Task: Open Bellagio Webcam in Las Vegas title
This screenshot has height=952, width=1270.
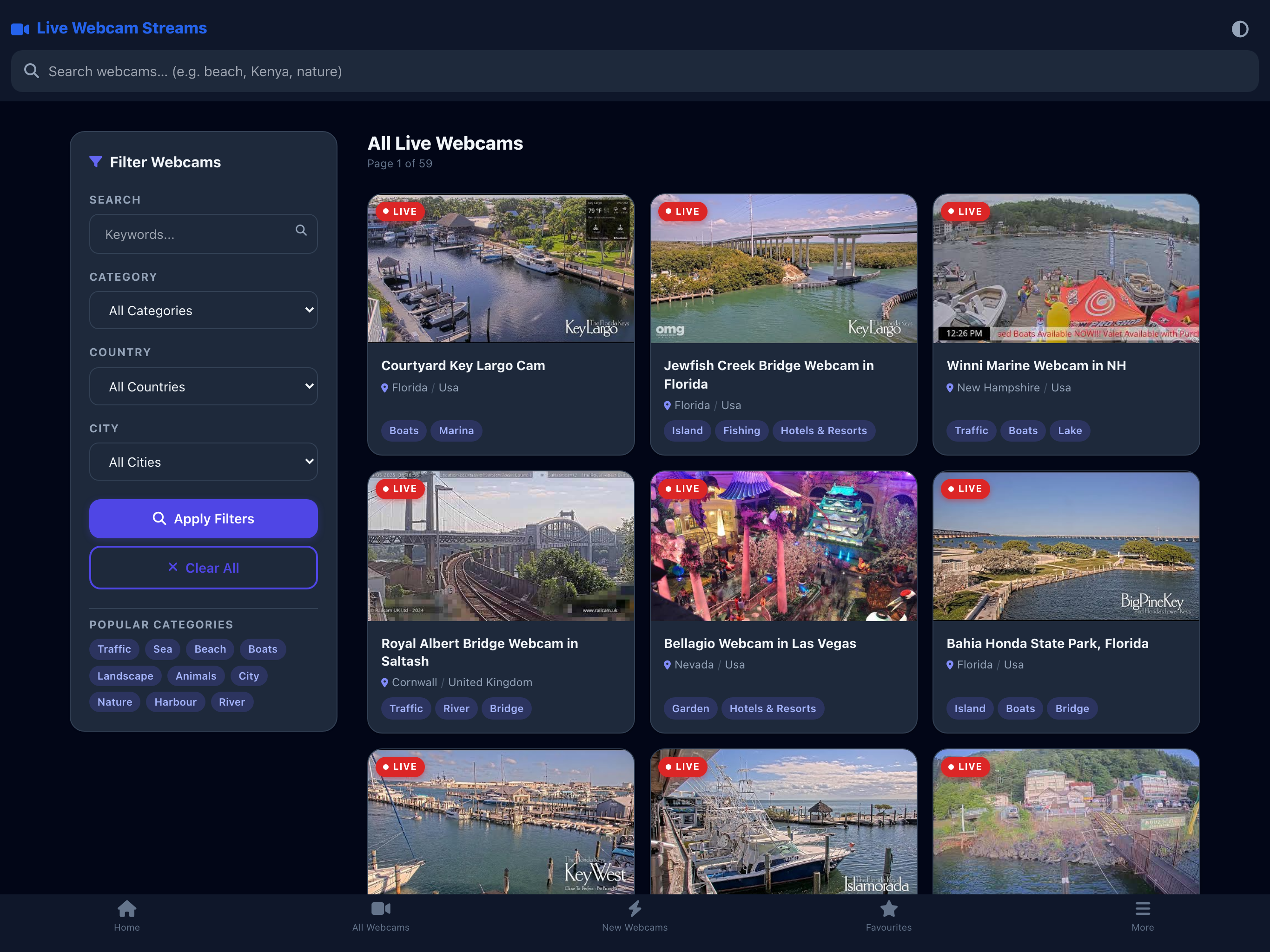Action: [760, 643]
